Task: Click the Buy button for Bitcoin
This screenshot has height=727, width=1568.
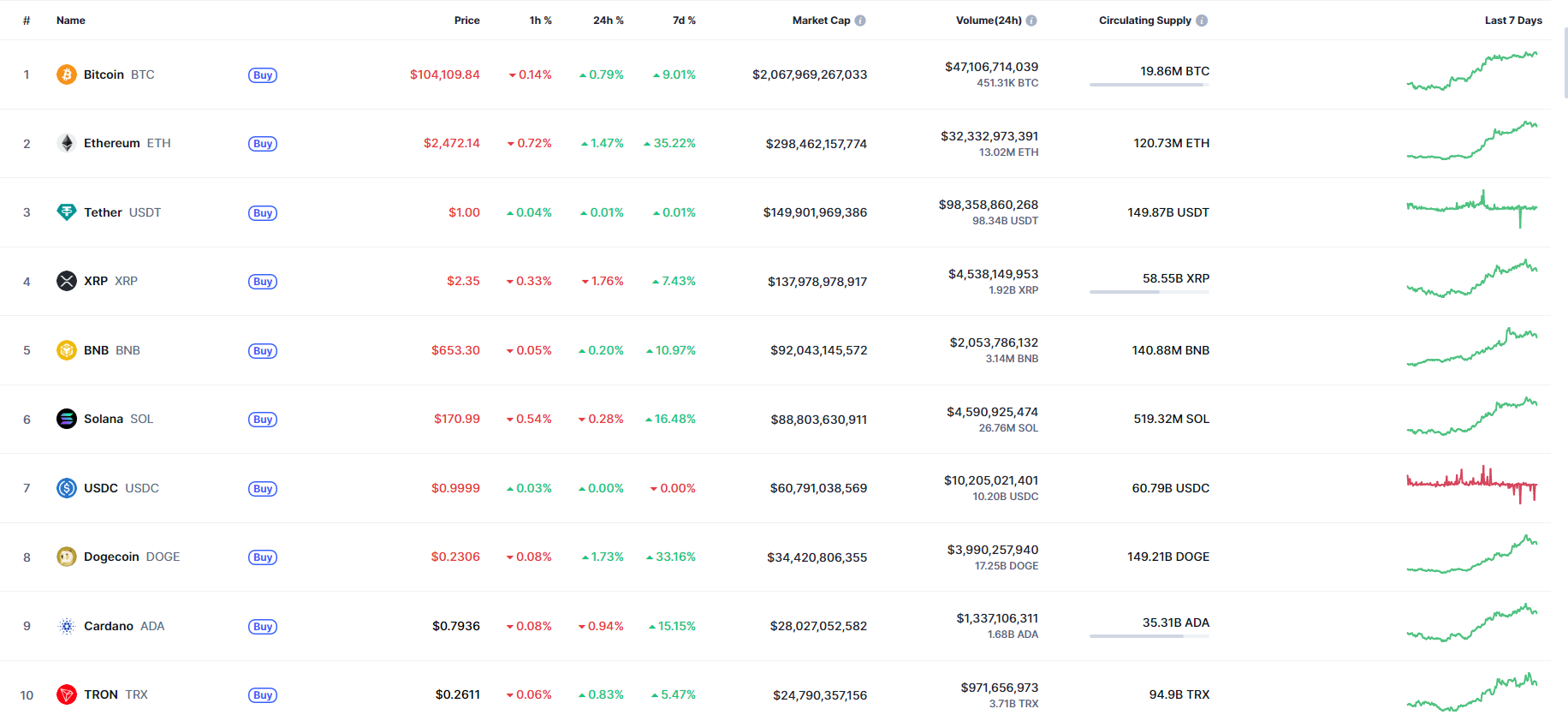Action: (x=263, y=75)
